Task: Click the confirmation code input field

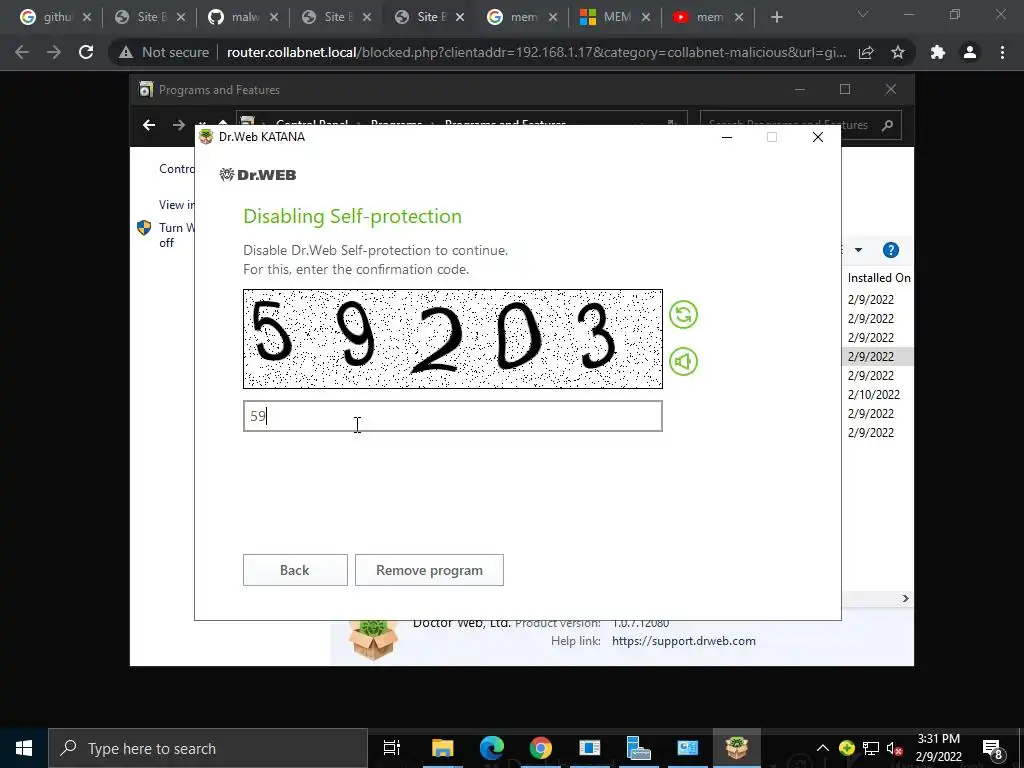Action: pos(453,416)
